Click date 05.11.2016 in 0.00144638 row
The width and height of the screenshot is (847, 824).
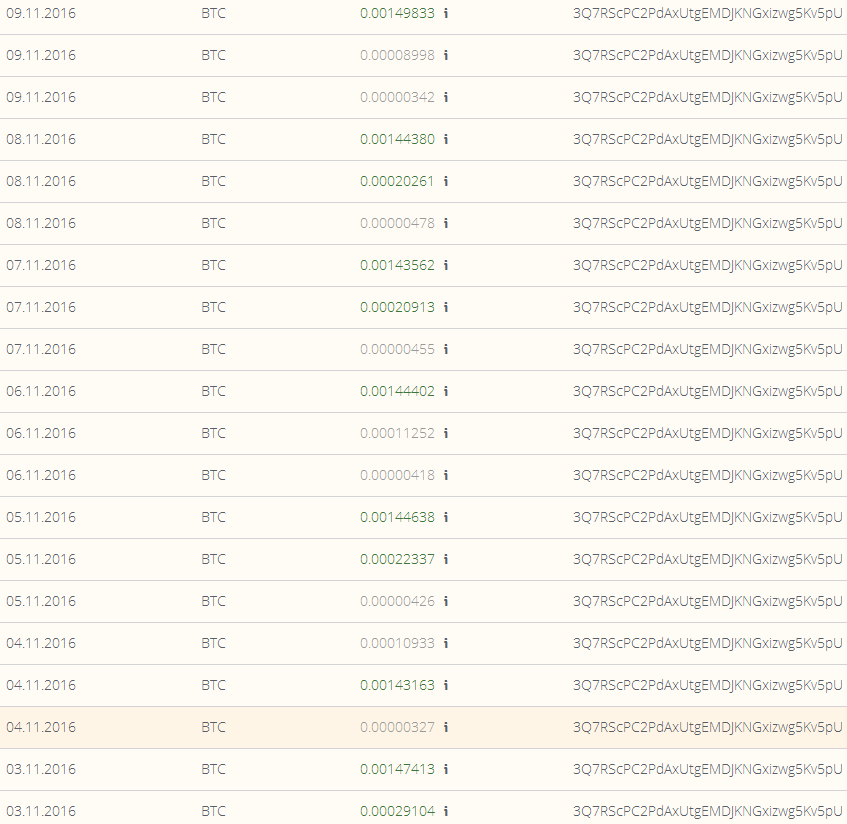click(x=41, y=518)
